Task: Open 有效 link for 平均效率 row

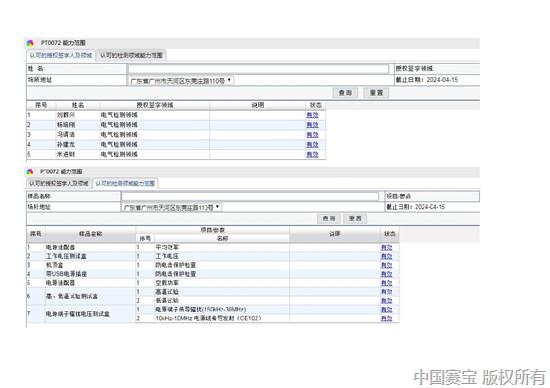Action: [387, 247]
